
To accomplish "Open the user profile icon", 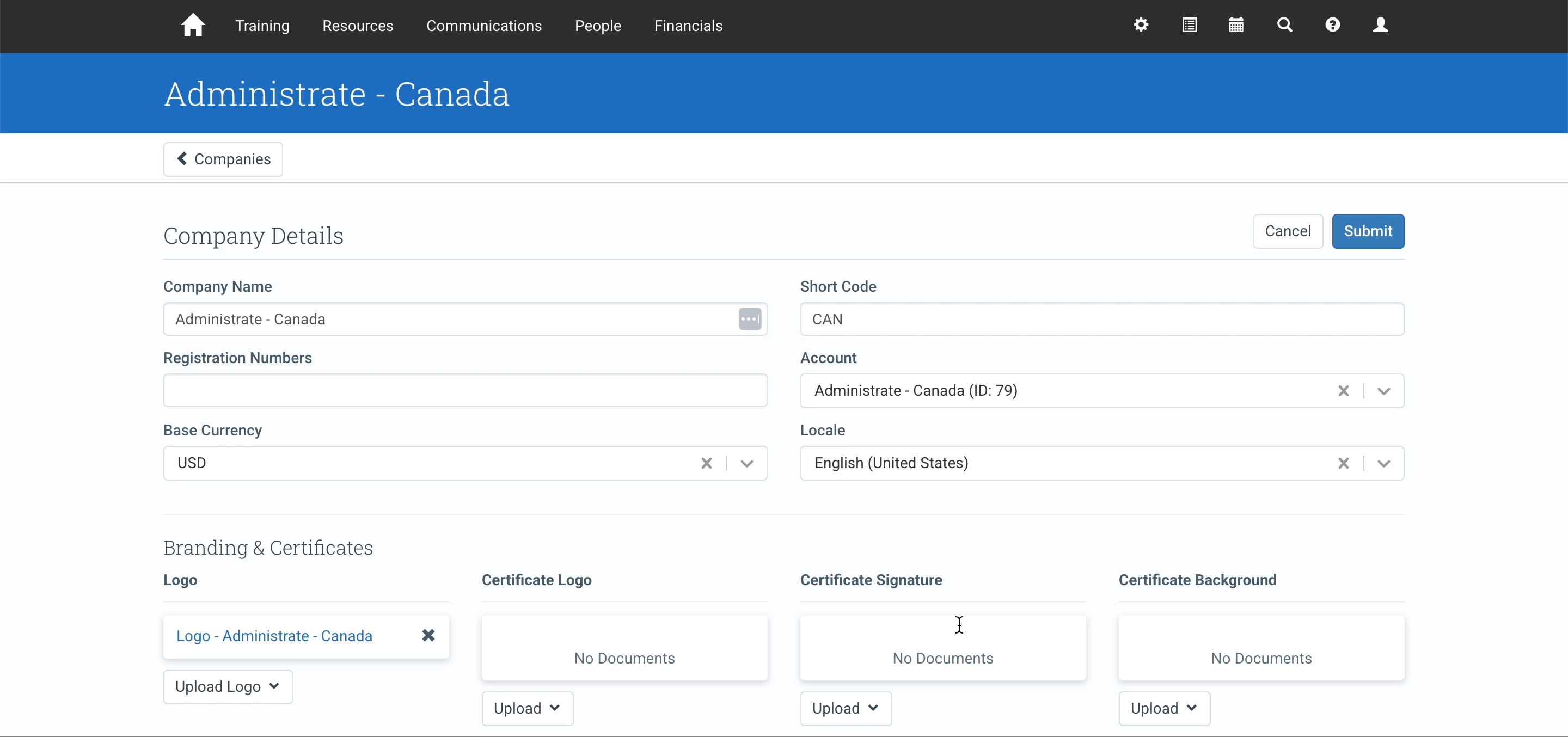I will pos(1381,25).
